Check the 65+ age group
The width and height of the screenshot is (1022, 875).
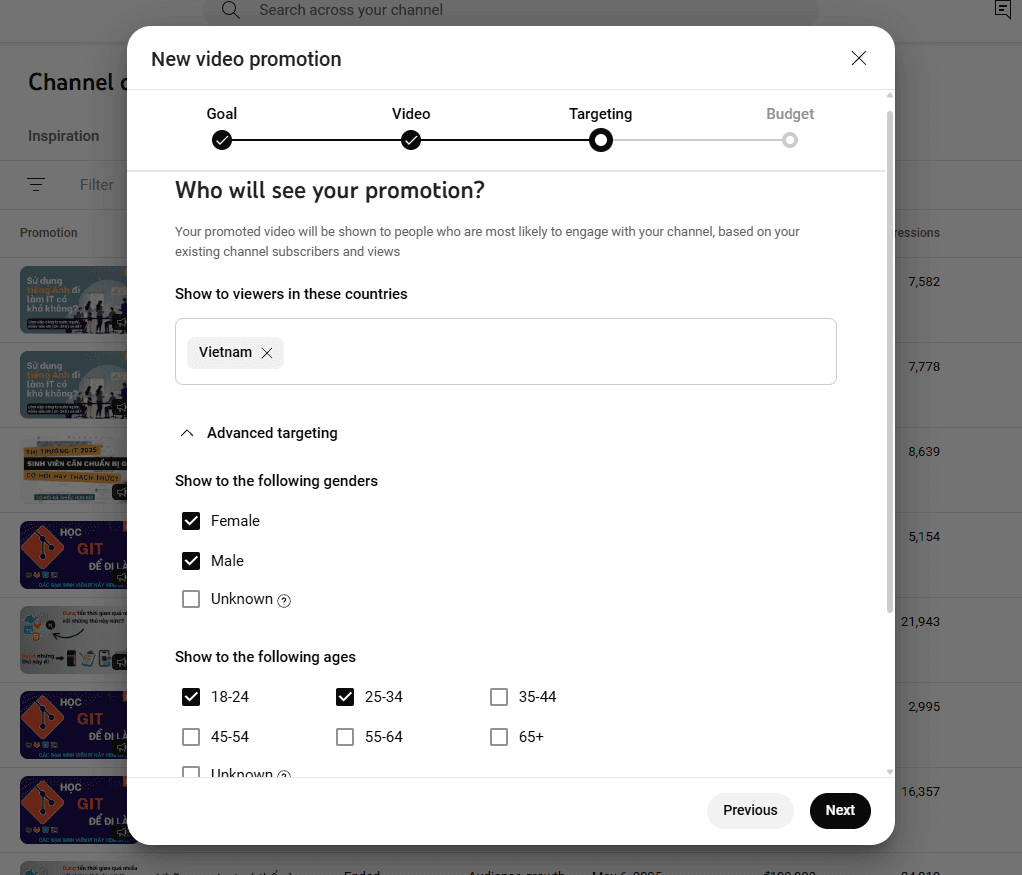point(499,736)
